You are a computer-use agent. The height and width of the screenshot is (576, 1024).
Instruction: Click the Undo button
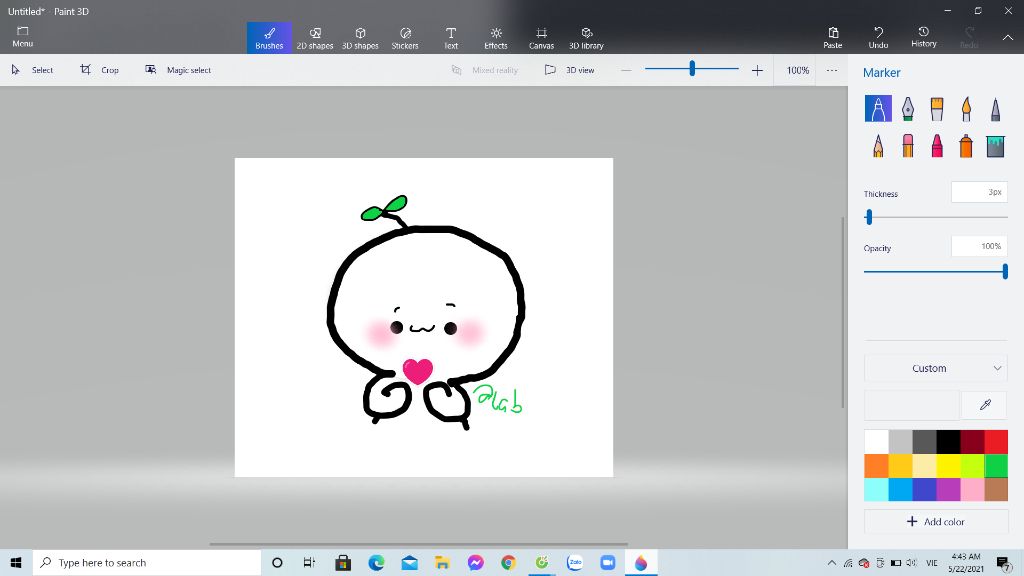(878, 37)
